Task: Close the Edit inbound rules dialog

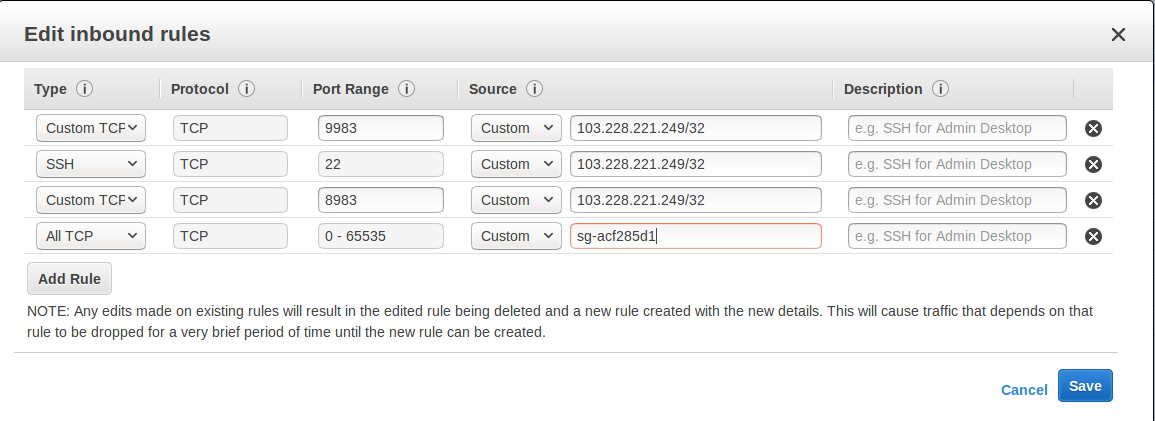Action: pos(1118,35)
